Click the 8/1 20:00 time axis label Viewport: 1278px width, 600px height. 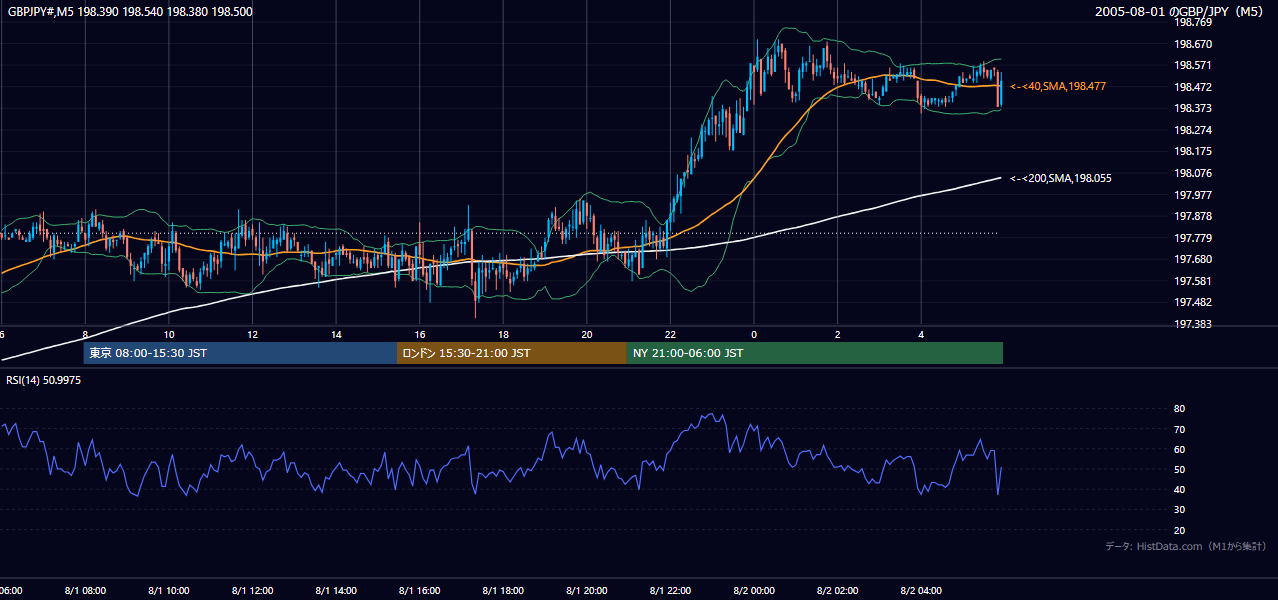tap(587, 590)
